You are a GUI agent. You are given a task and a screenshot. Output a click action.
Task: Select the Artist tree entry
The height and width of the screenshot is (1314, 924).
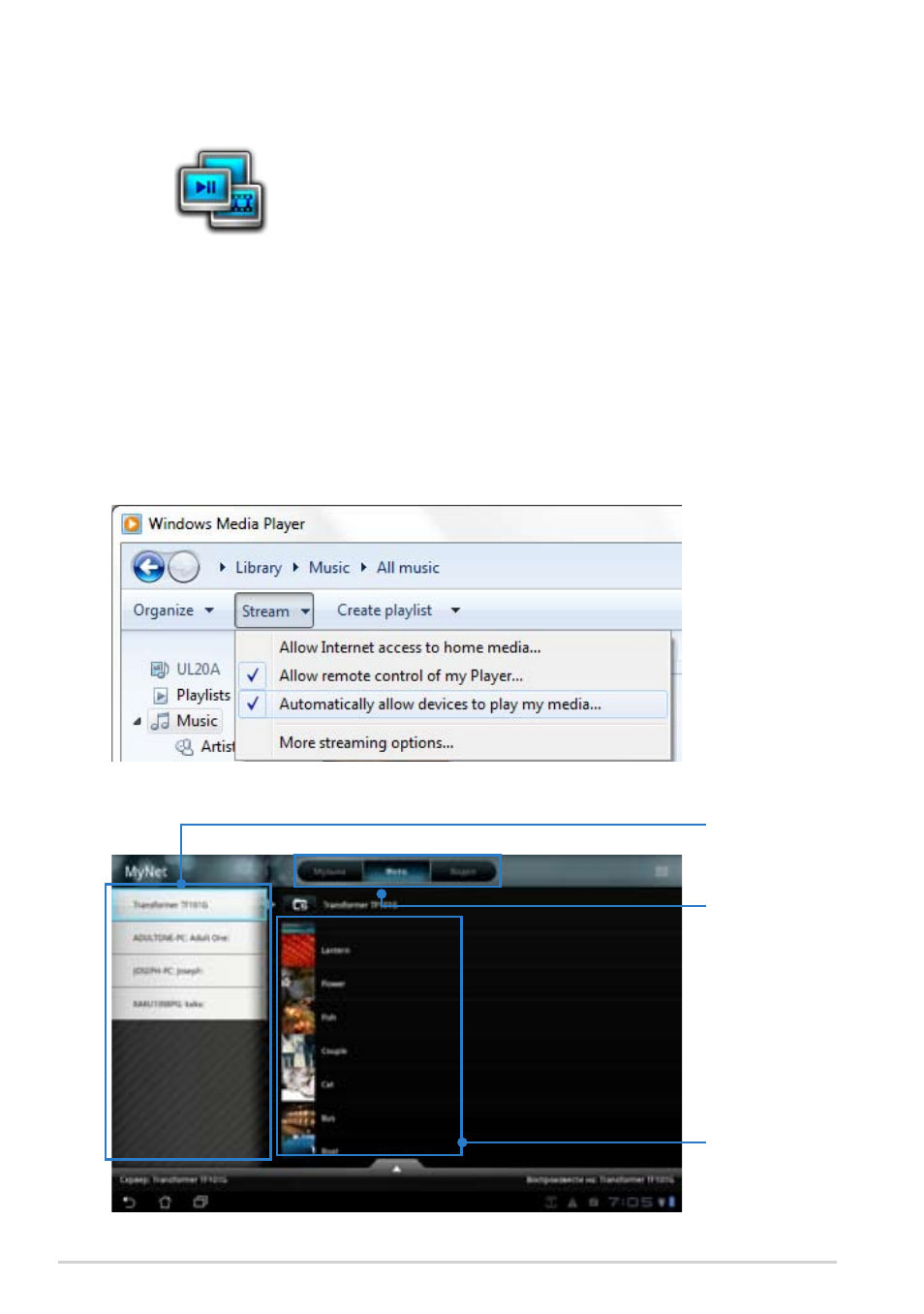218,746
